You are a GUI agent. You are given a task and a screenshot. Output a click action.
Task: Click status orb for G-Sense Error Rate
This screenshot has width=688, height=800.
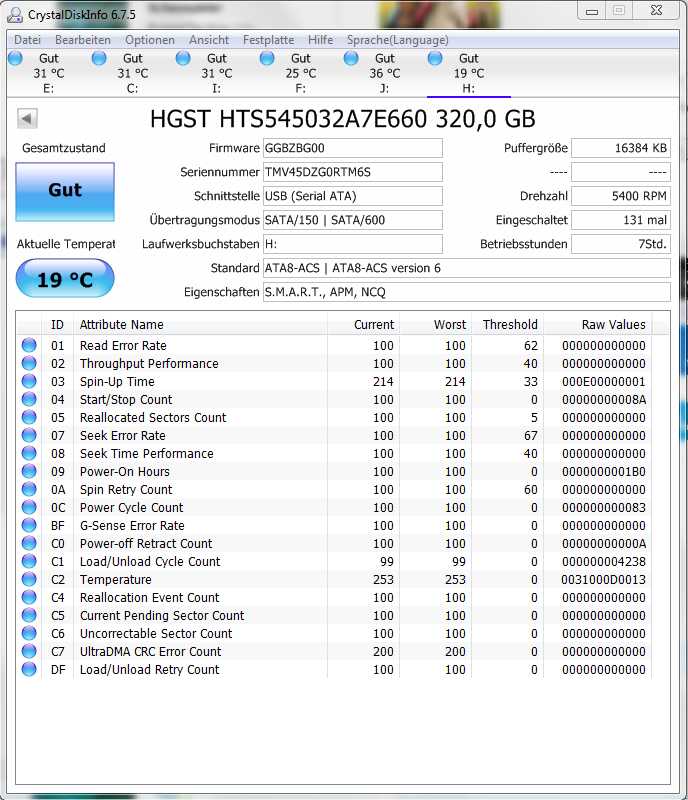29,525
